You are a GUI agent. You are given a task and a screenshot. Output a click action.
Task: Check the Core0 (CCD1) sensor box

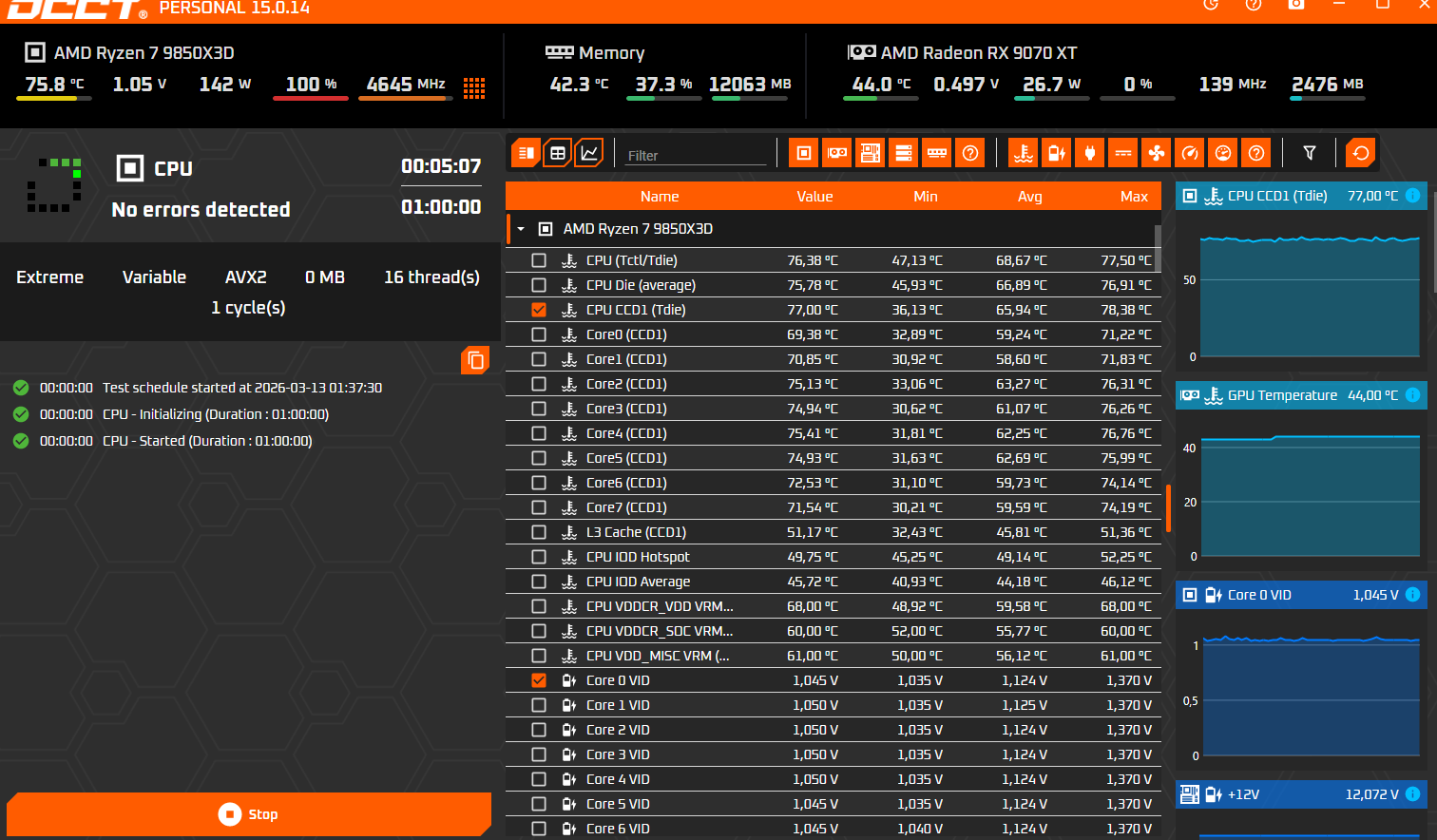point(539,334)
